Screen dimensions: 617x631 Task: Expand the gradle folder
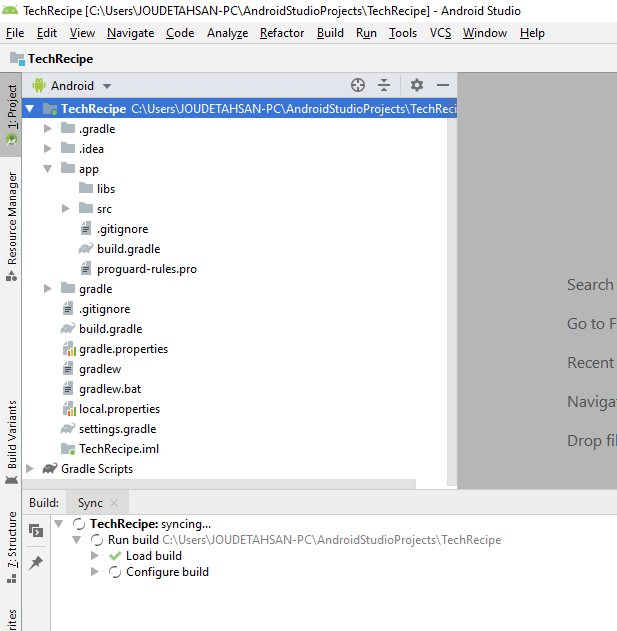click(47, 289)
